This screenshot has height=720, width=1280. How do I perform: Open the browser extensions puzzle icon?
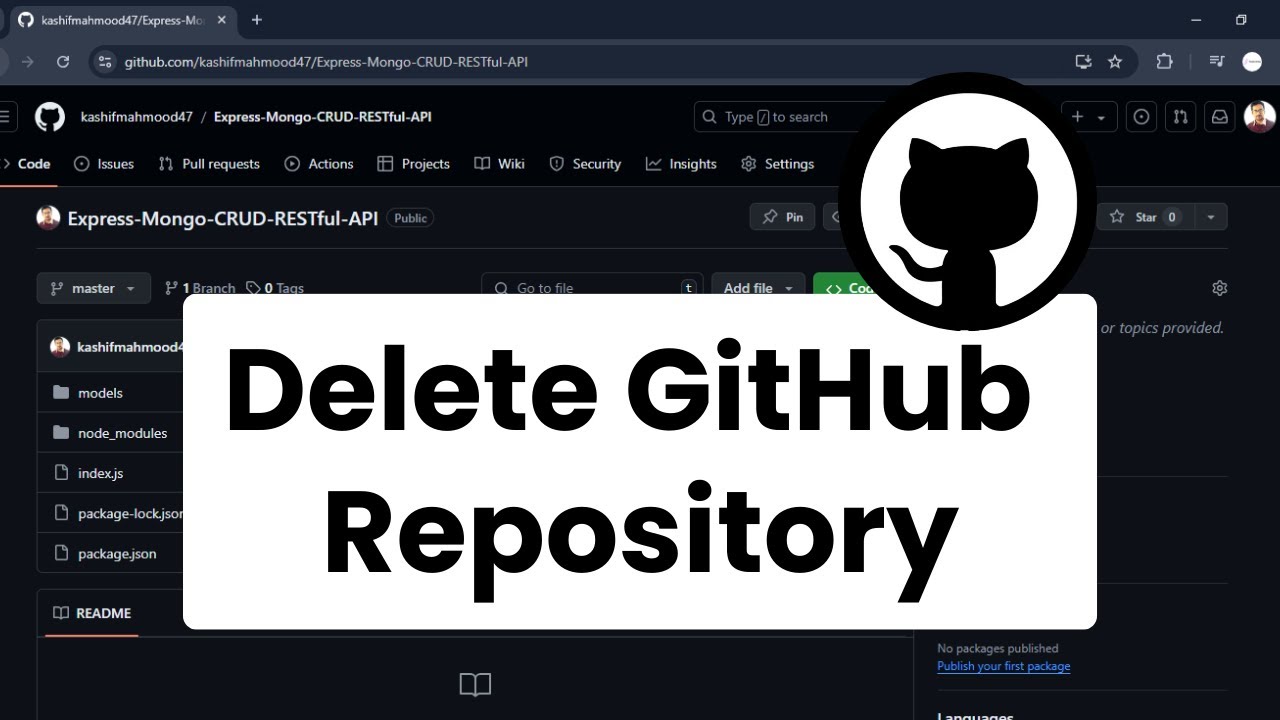[1164, 62]
